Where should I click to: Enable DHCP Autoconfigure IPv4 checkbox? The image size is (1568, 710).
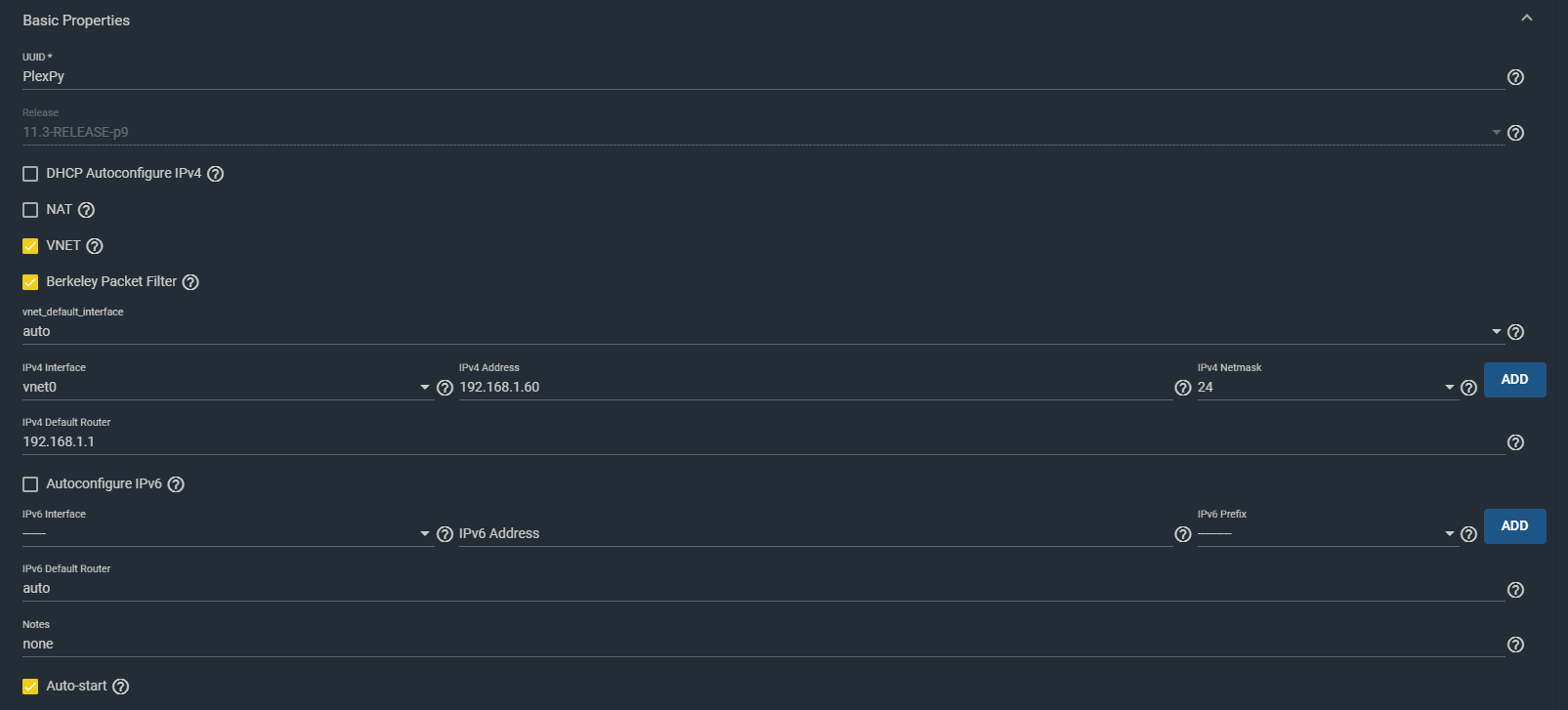[30, 174]
